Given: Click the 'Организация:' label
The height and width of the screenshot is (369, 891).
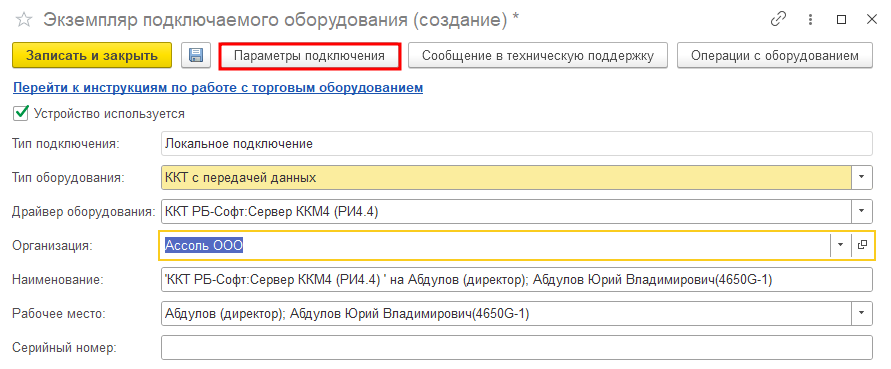Looking at the screenshot, I should pos(52,245).
